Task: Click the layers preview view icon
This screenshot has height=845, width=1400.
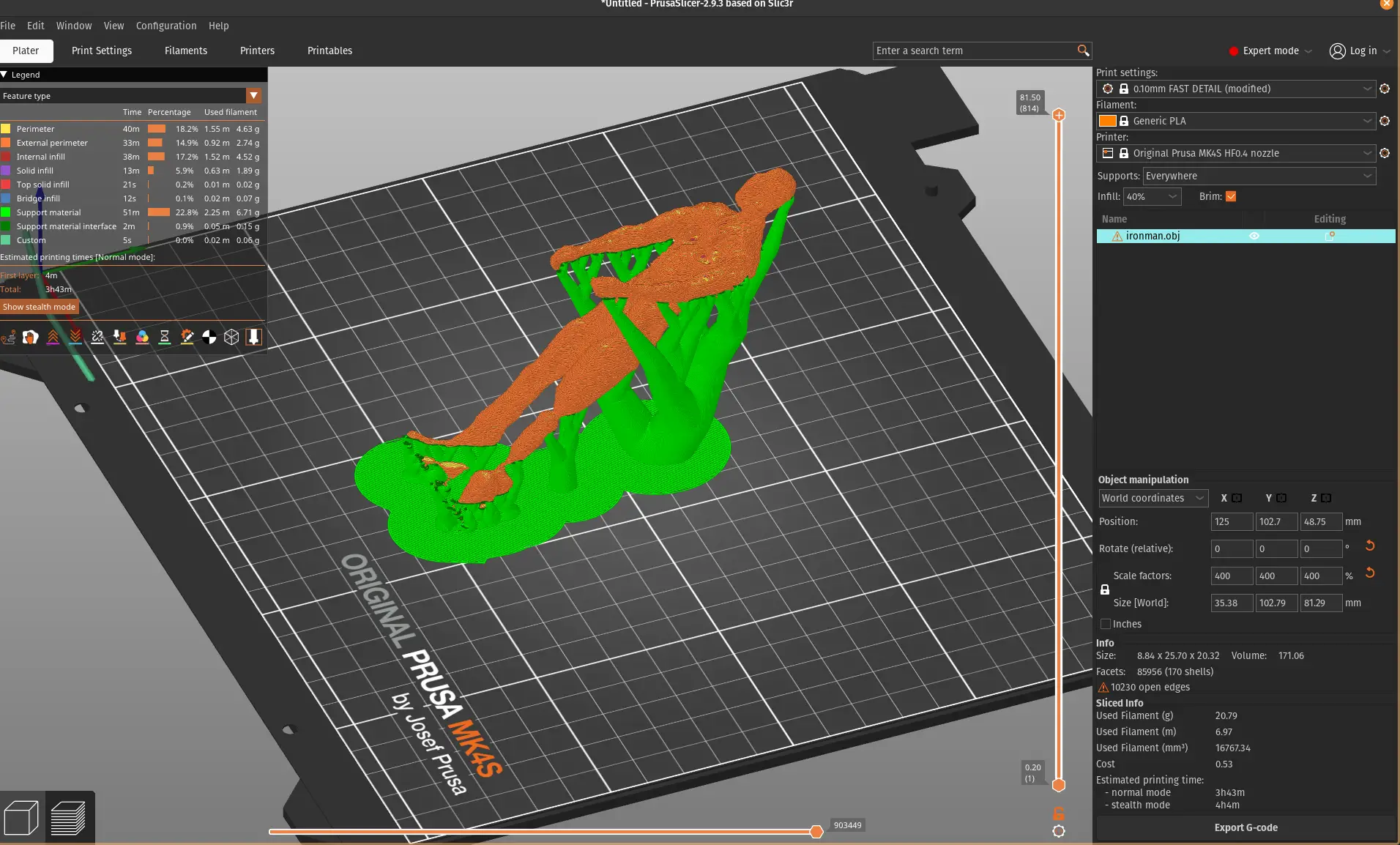Action: [68, 817]
